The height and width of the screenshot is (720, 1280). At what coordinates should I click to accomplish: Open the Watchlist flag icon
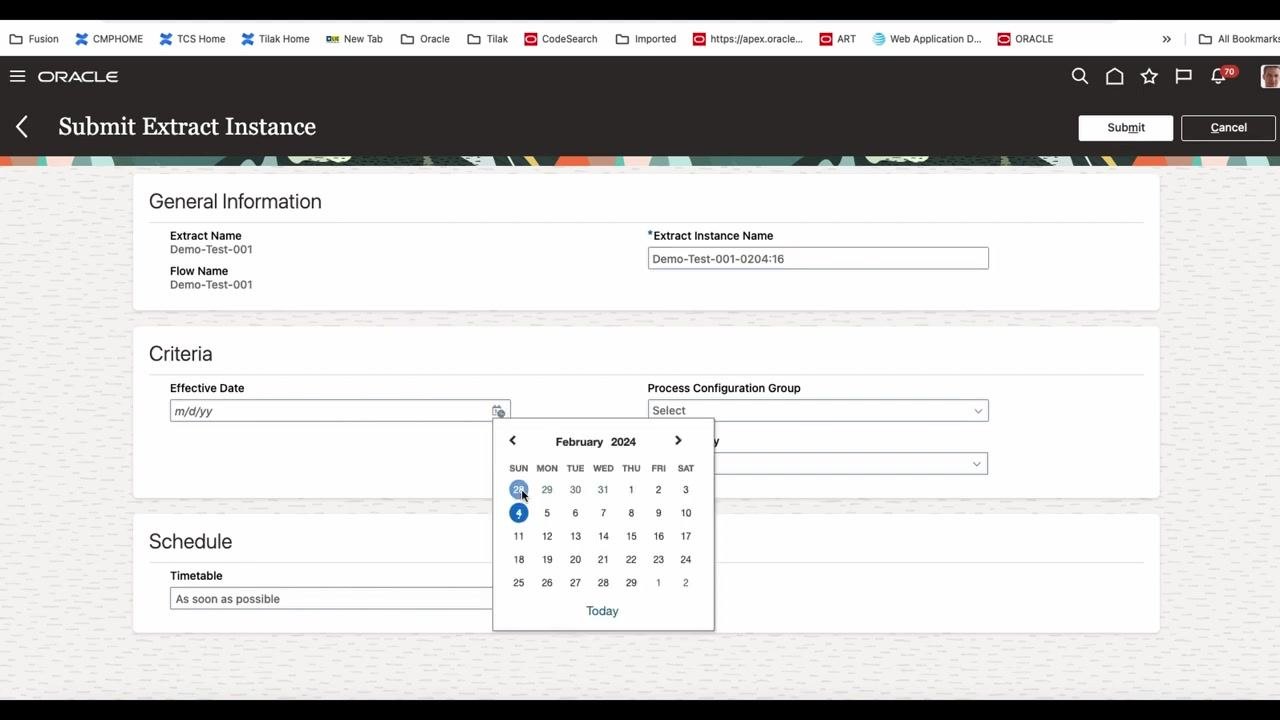coord(1183,76)
